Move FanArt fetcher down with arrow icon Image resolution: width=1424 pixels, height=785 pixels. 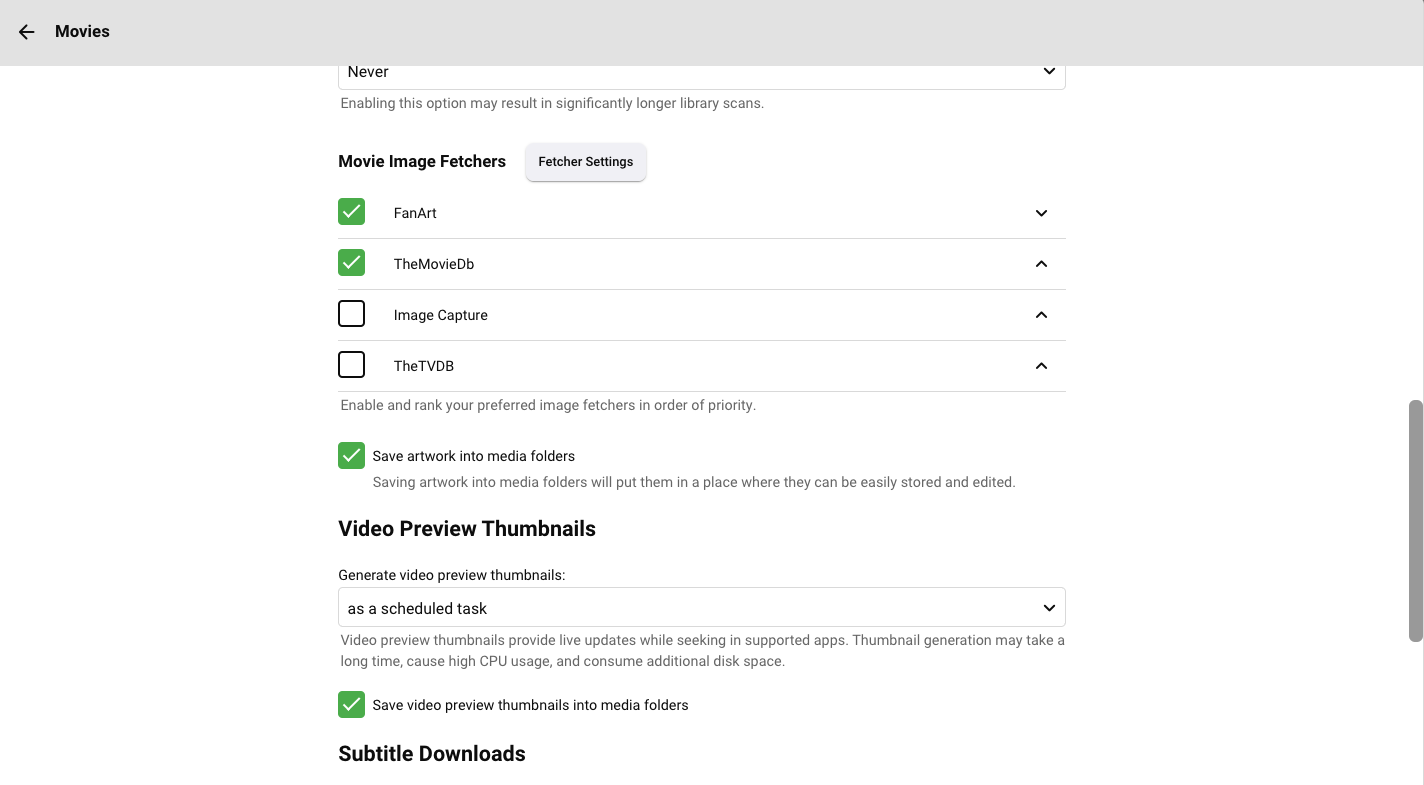click(1041, 213)
